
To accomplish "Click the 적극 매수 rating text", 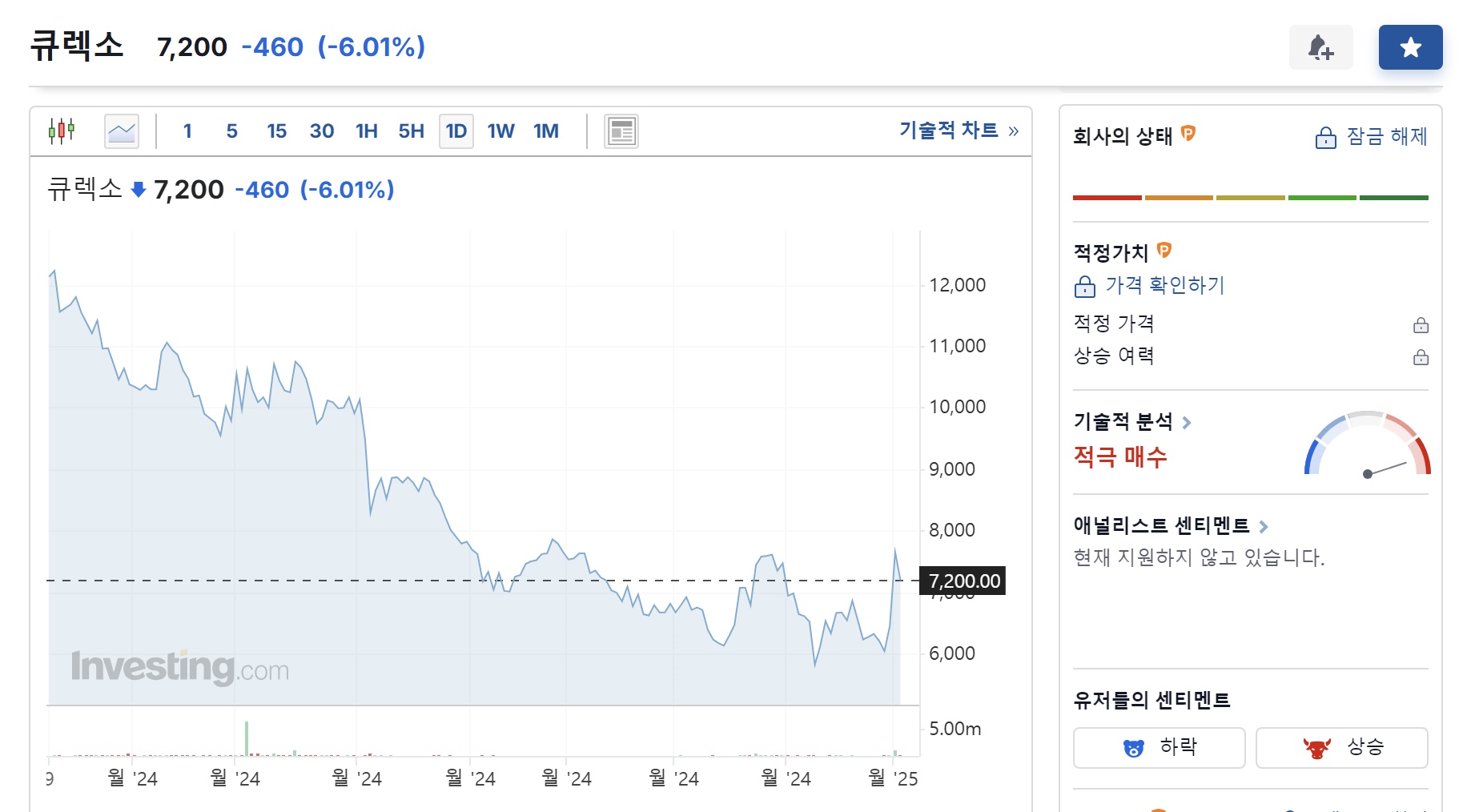I will click(1120, 456).
